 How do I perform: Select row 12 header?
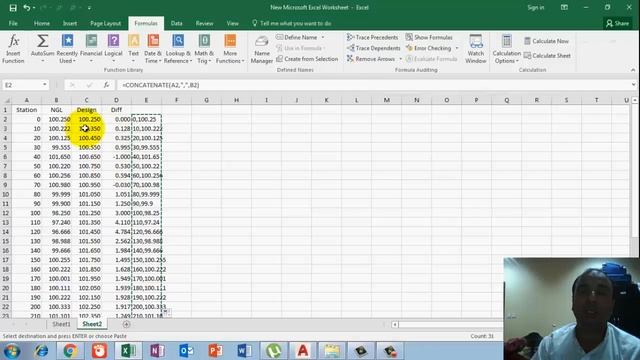pyautogui.click(x=5, y=213)
